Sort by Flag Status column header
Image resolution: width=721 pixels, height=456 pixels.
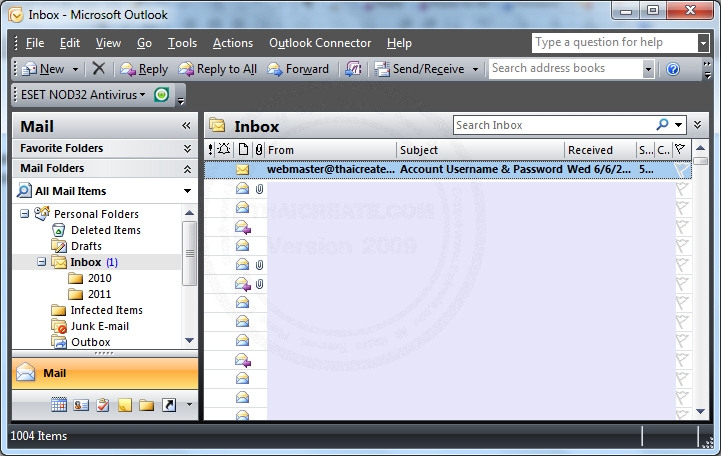[681, 149]
